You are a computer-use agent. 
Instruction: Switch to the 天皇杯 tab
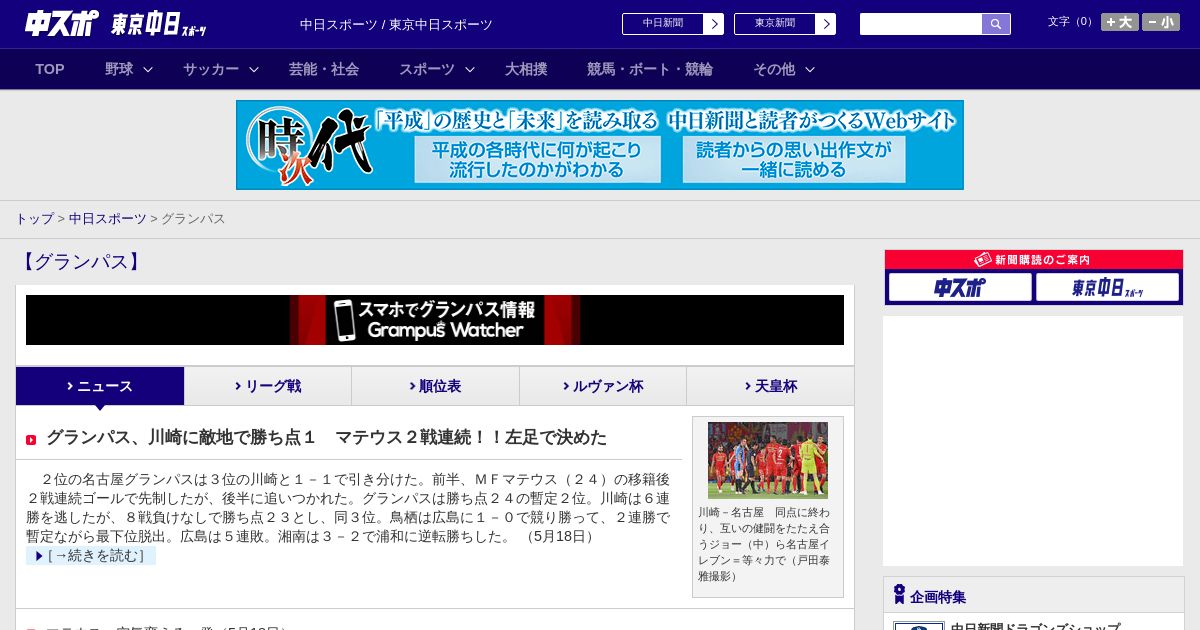point(770,386)
